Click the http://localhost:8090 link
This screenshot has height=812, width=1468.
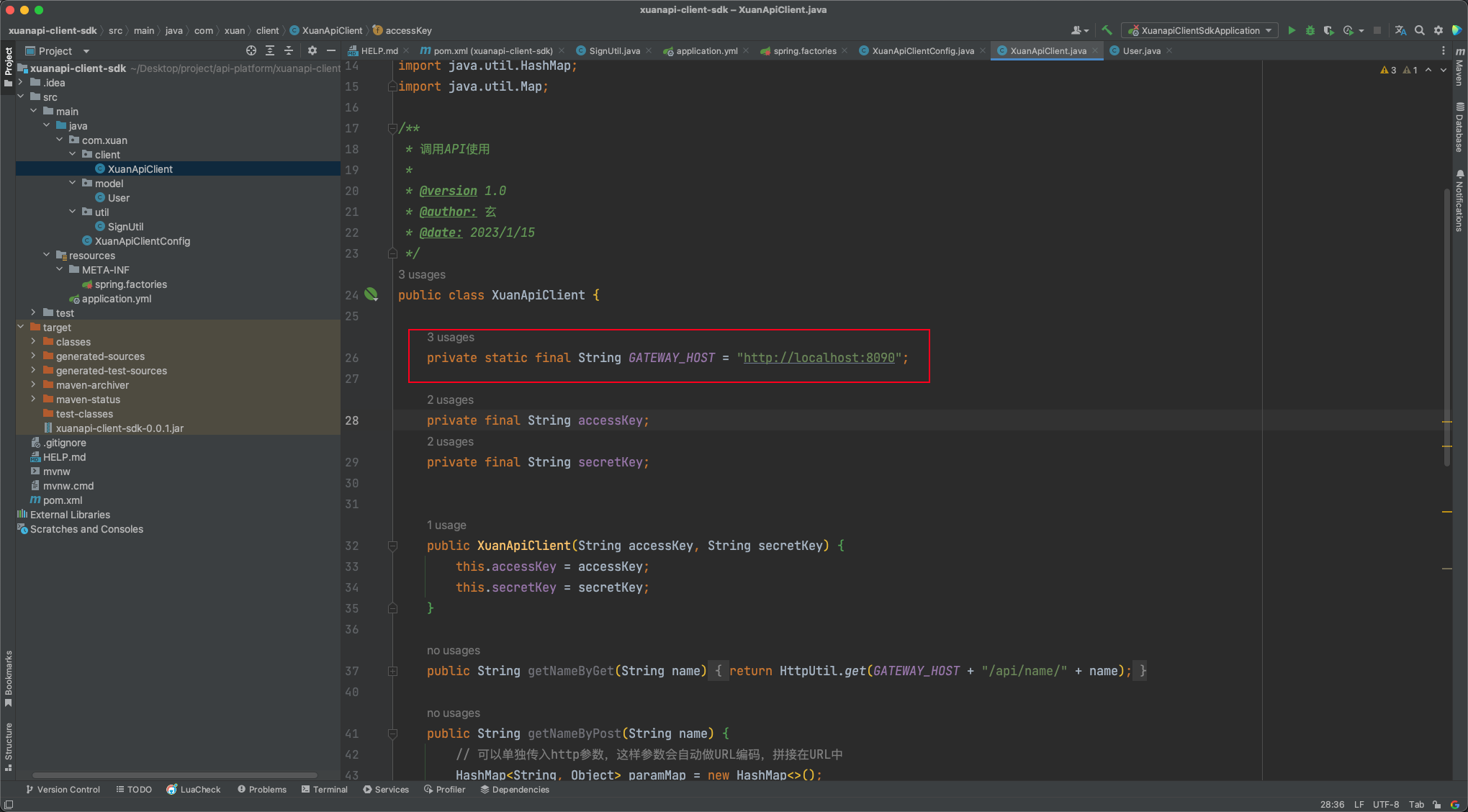coord(819,358)
